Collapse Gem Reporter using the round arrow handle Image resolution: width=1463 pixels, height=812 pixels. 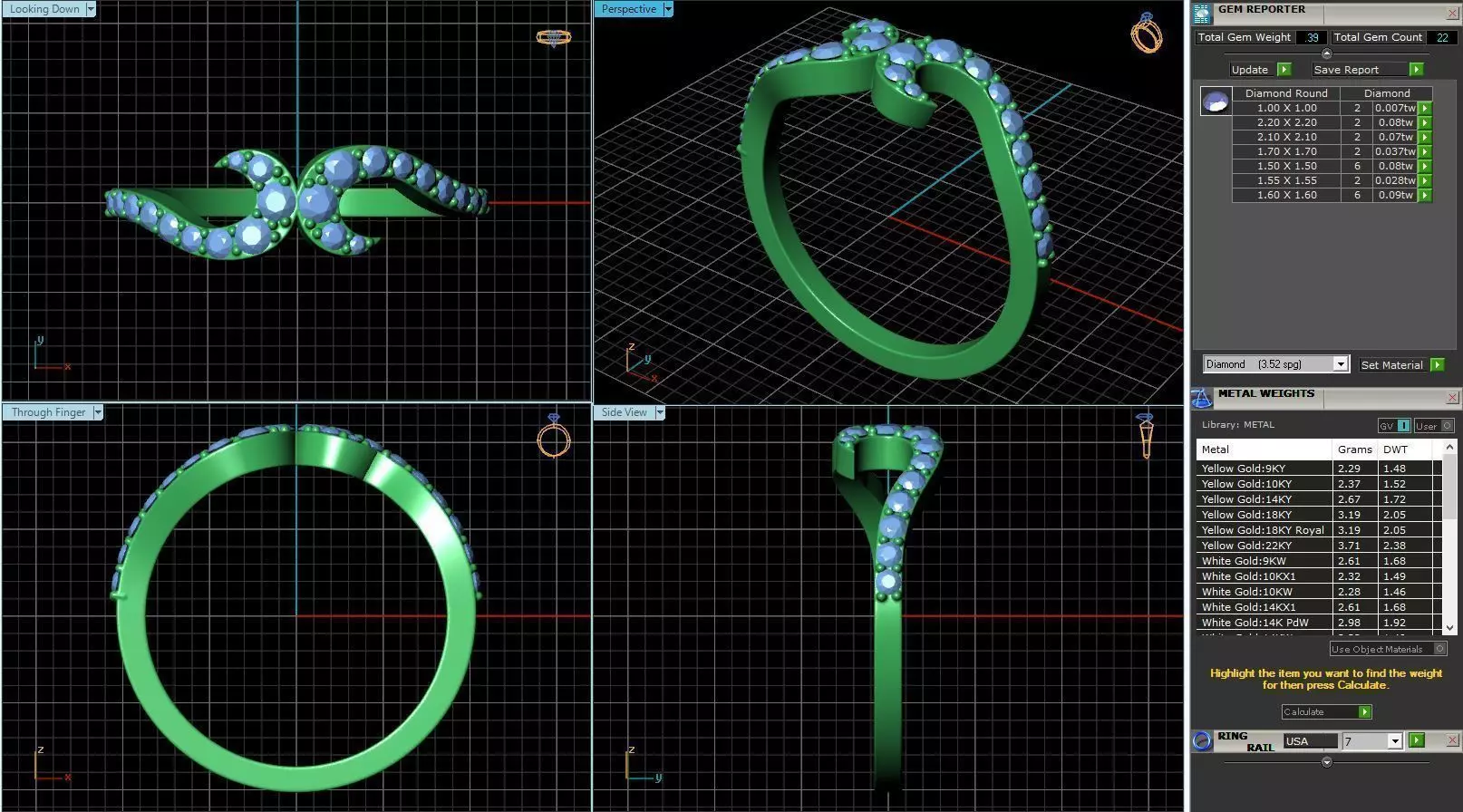(1326, 53)
